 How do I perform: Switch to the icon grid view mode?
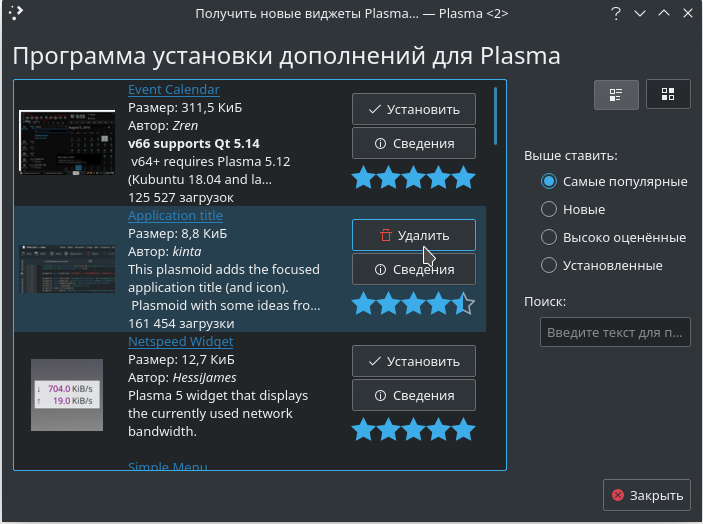[x=668, y=94]
